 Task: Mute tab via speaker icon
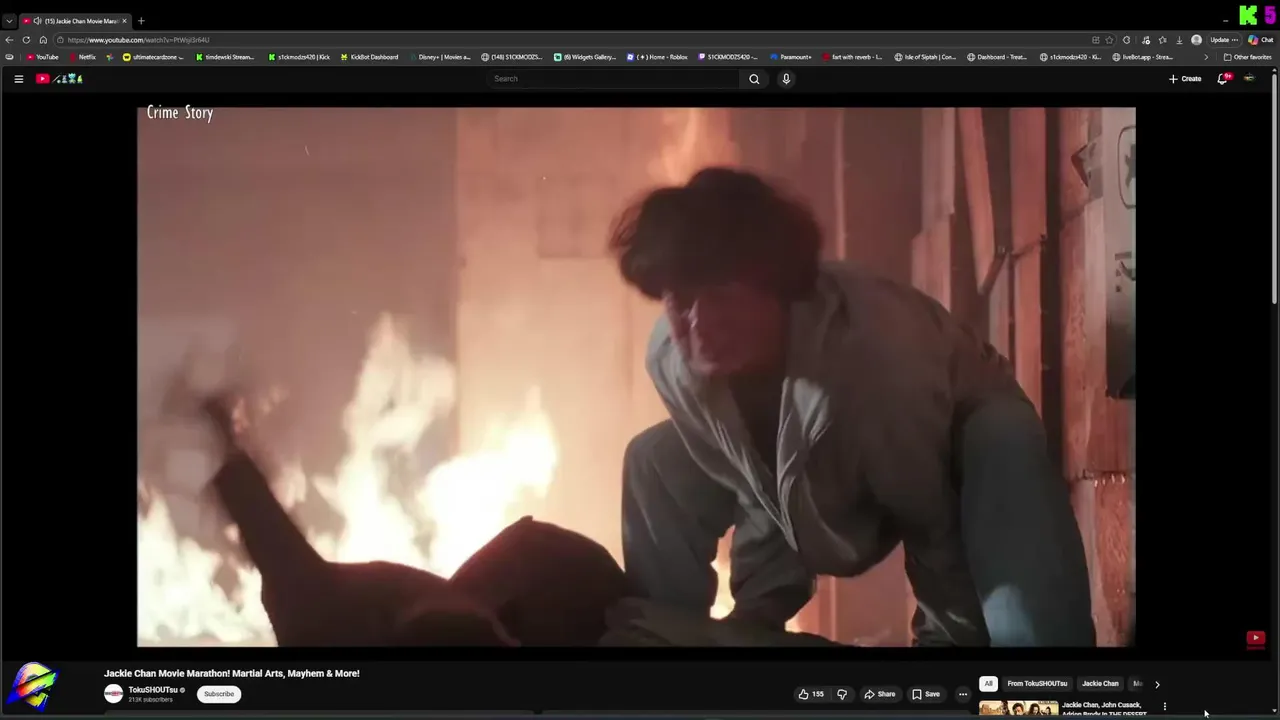(x=37, y=21)
